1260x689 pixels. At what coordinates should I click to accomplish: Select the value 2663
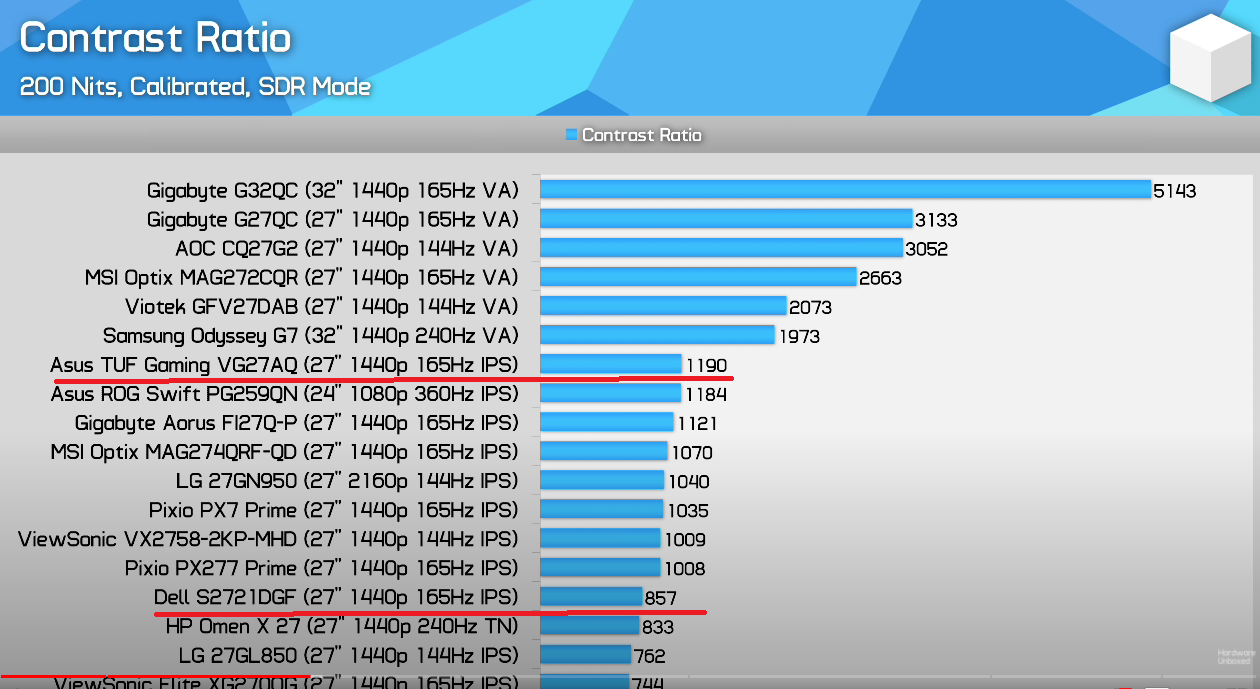coord(880,278)
